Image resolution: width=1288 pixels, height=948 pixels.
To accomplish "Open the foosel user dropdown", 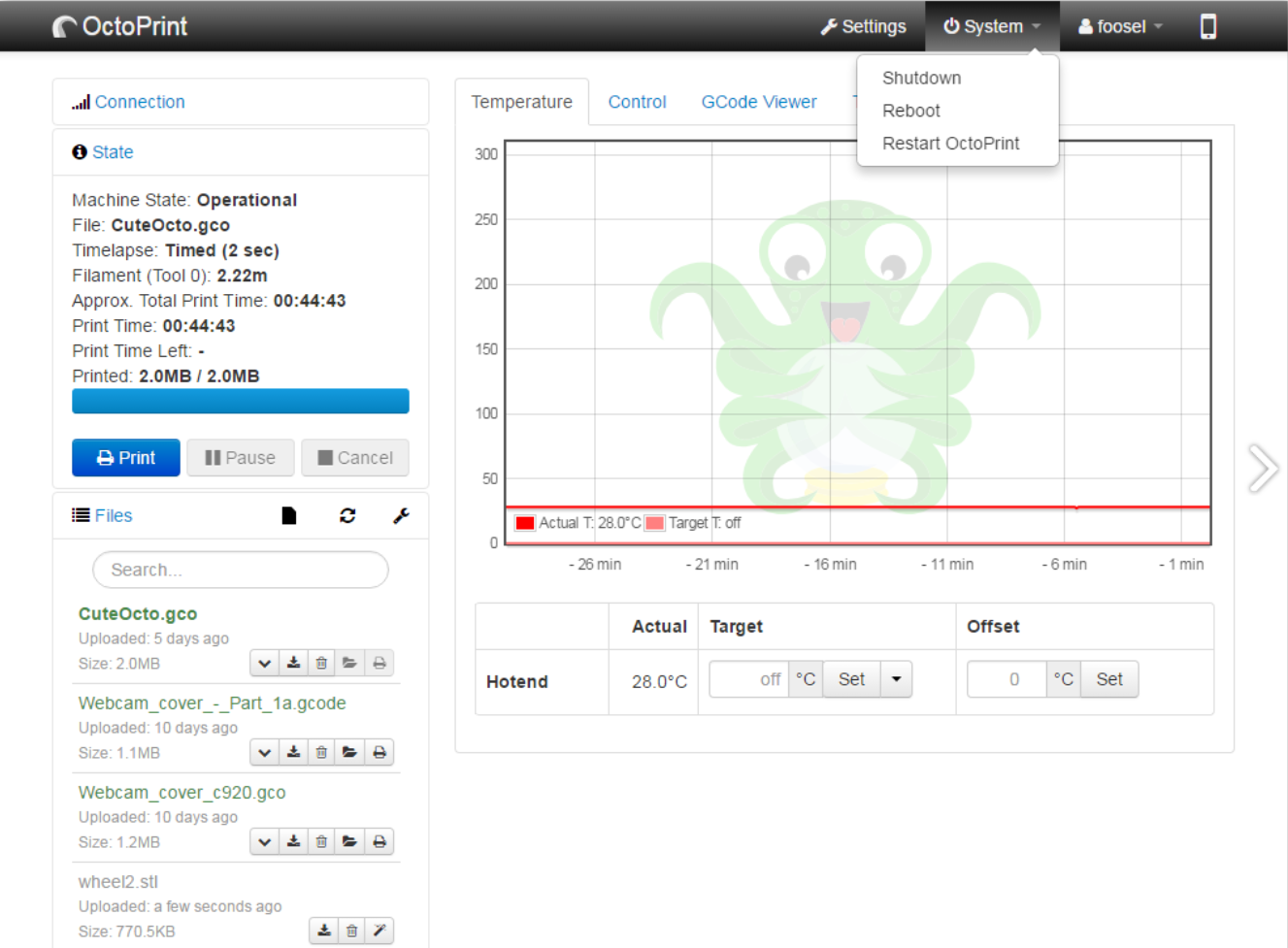I will click(x=1120, y=26).
